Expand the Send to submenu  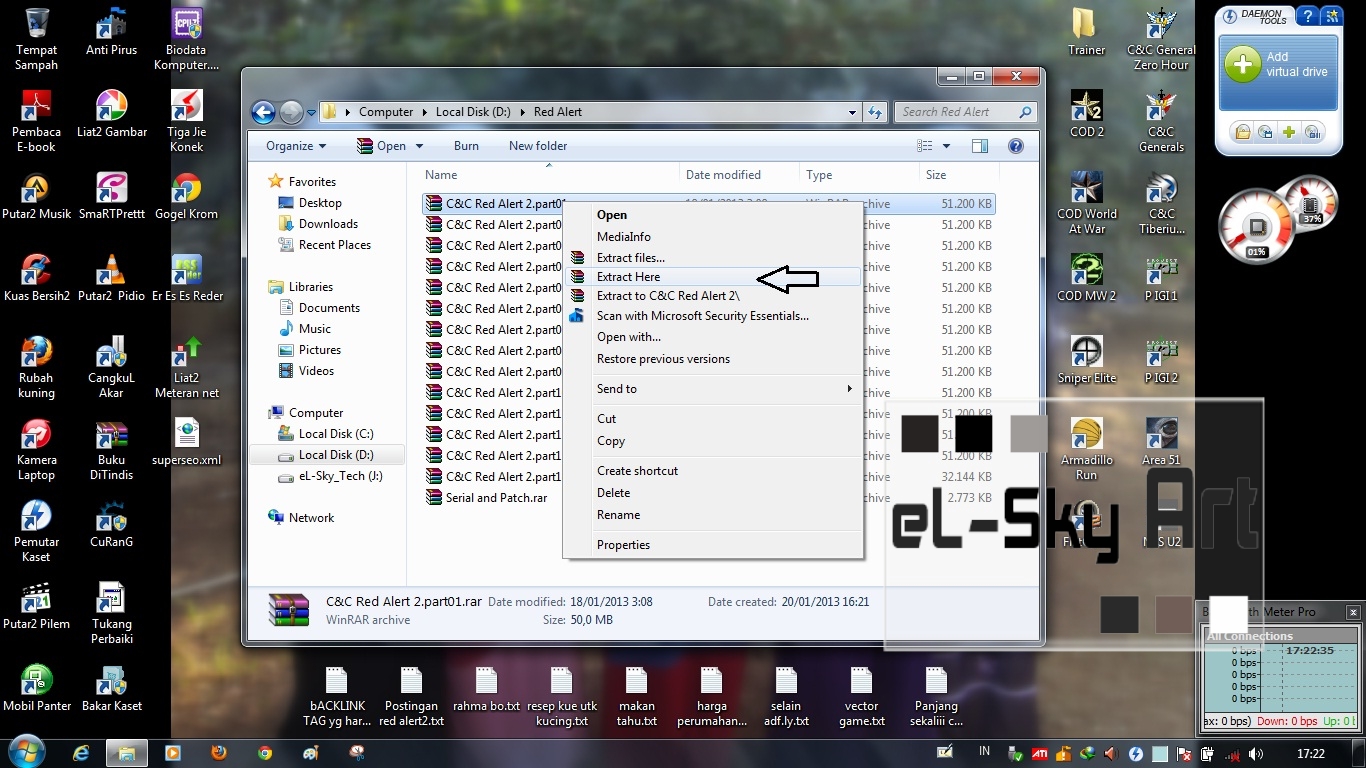pyautogui.click(x=713, y=389)
